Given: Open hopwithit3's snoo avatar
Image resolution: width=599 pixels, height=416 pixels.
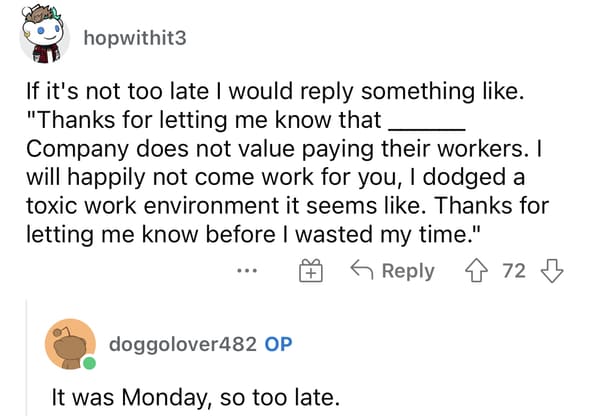Looking at the screenshot, I should click(44, 35).
